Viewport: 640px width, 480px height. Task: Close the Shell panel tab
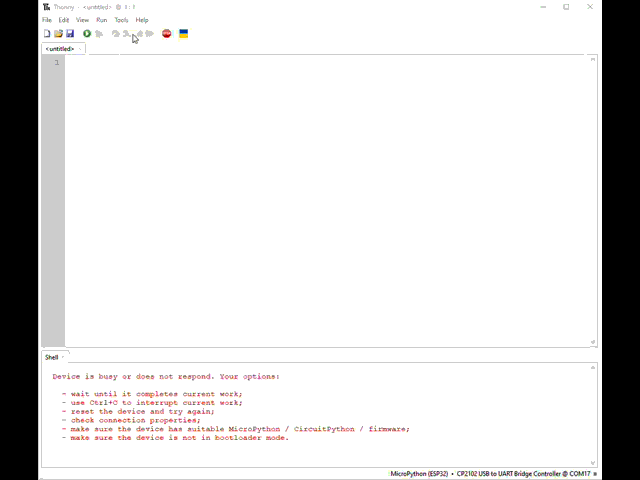point(63,357)
